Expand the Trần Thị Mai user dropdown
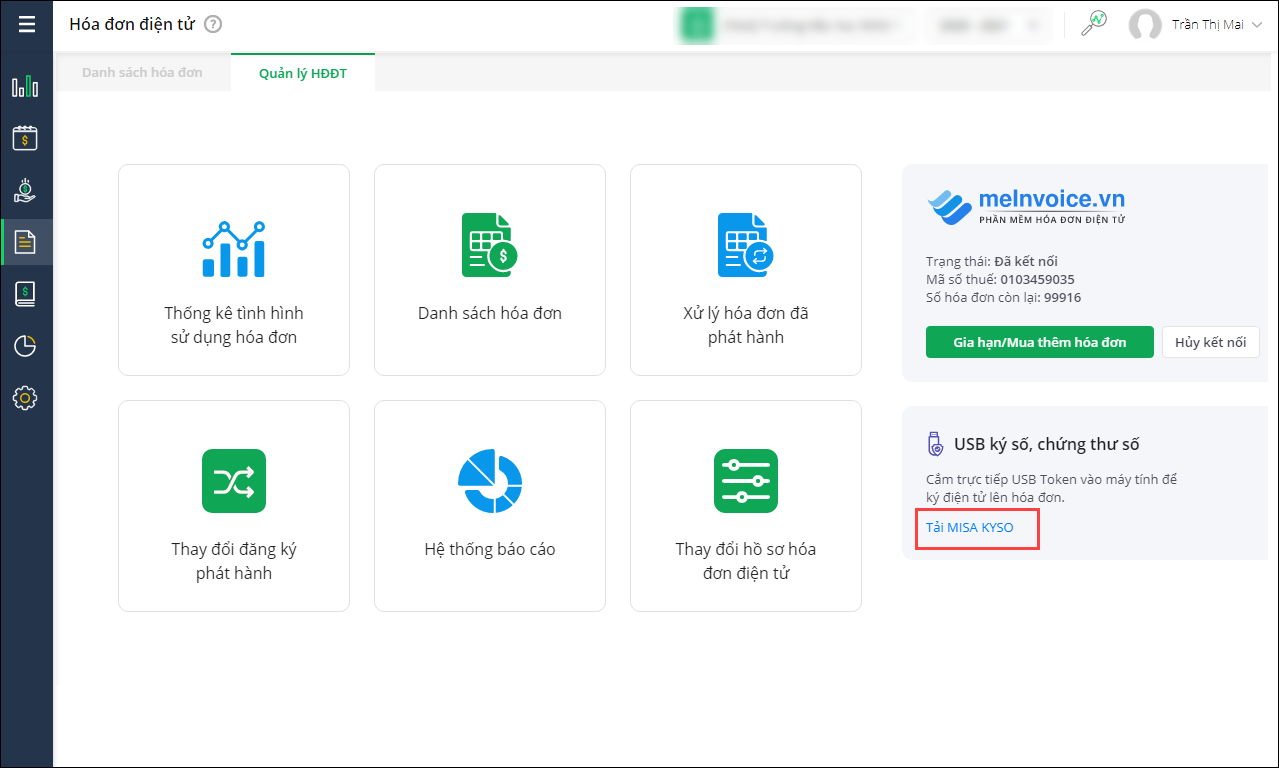Viewport: 1279px width, 768px height. pos(1257,25)
